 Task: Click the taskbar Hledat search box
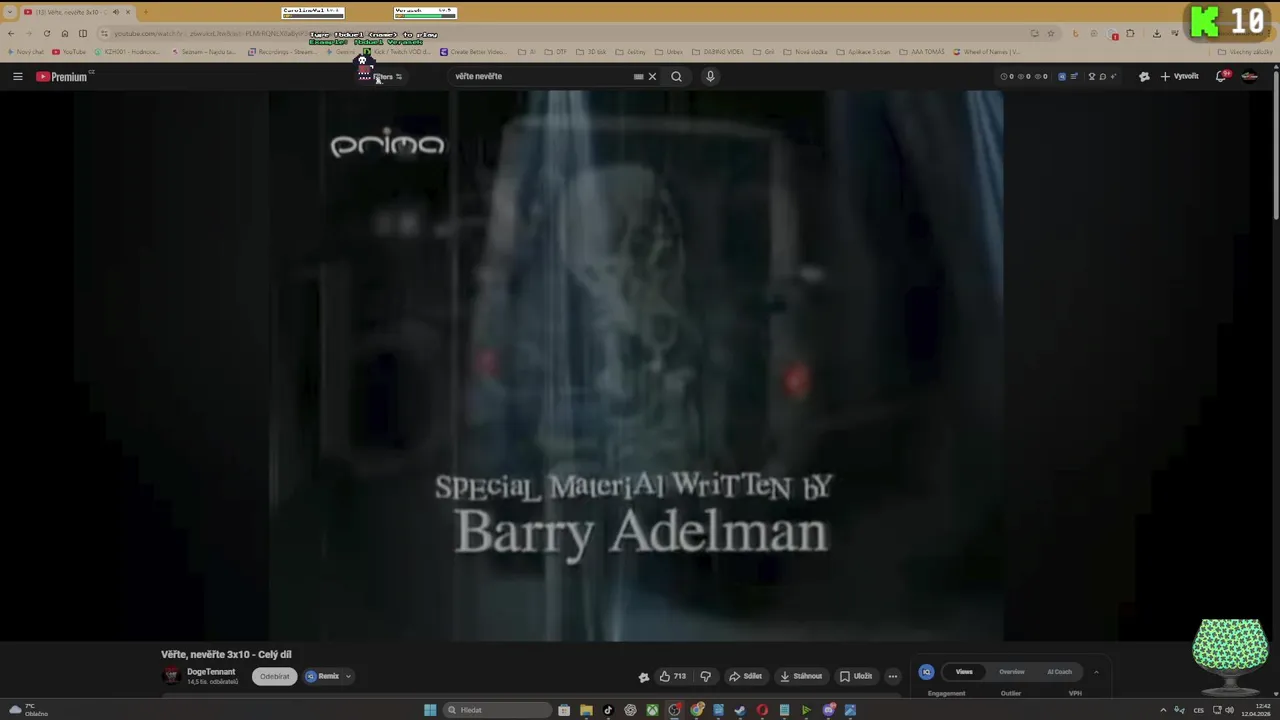tap(497, 710)
